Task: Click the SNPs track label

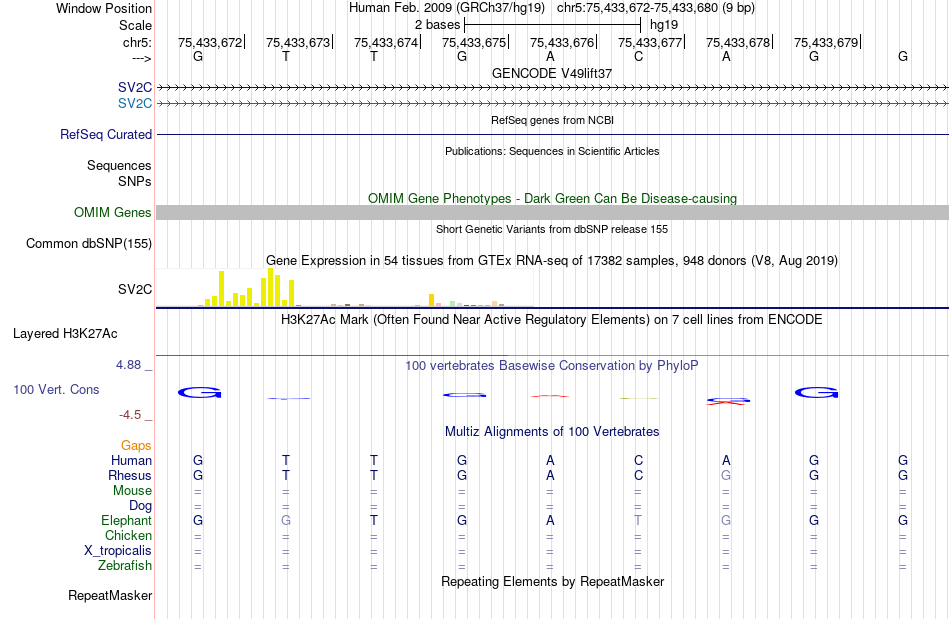Action: (135, 181)
